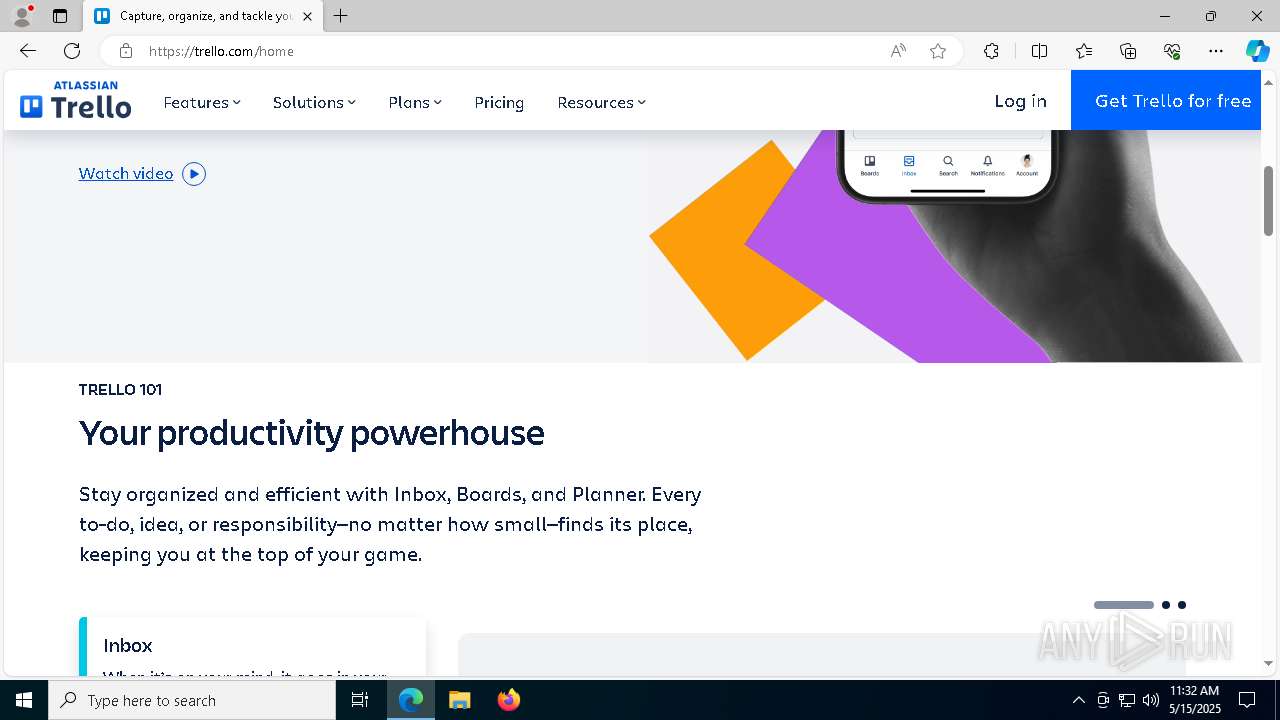1280x720 pixels.
Task: Reload the page with the refresh icon
Action: [72, 51]
